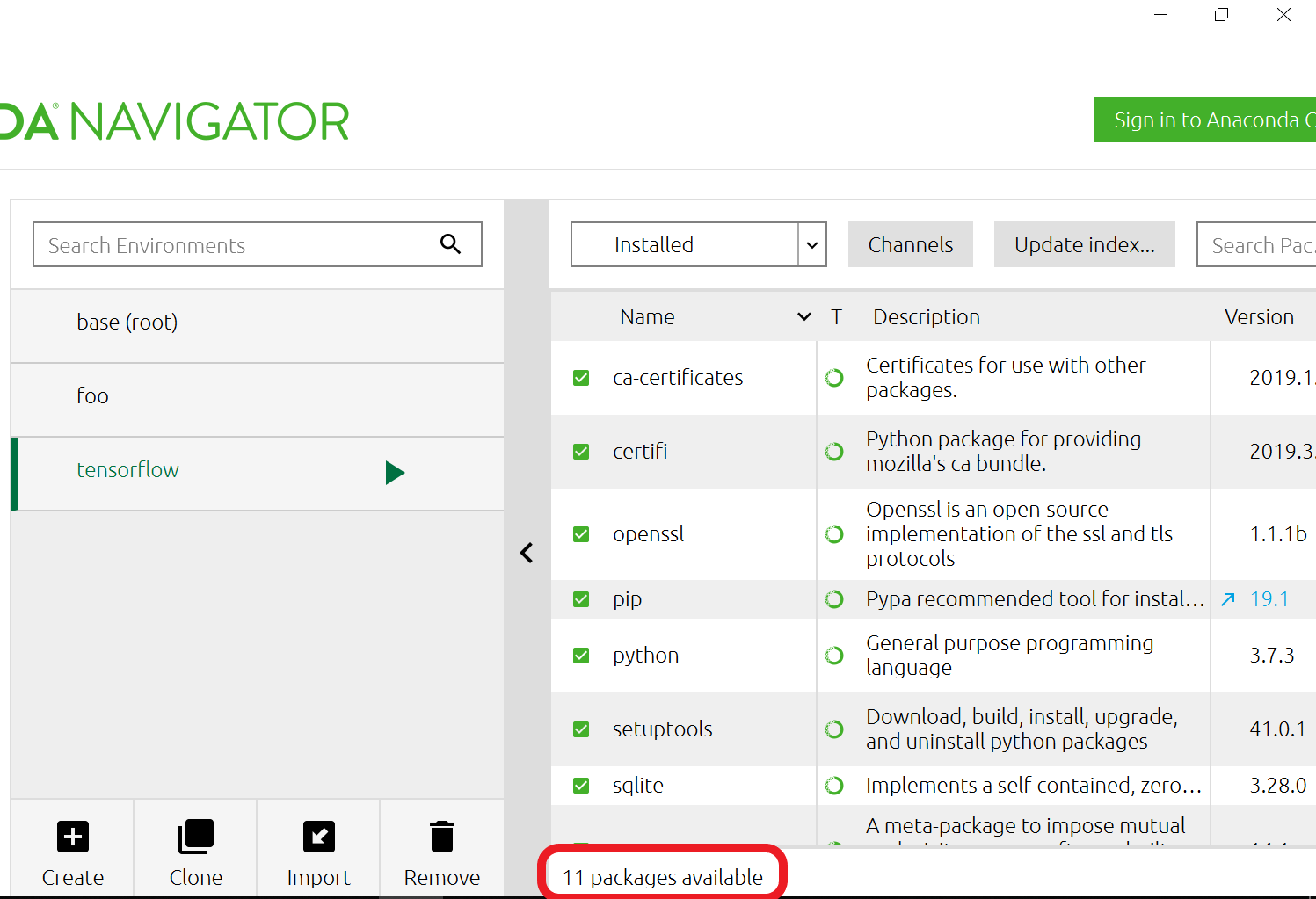Viewport: 1316px width, 899px height.
Task: Minimize the Anaconda Navigator window
Action: (x=1161, y=15)
